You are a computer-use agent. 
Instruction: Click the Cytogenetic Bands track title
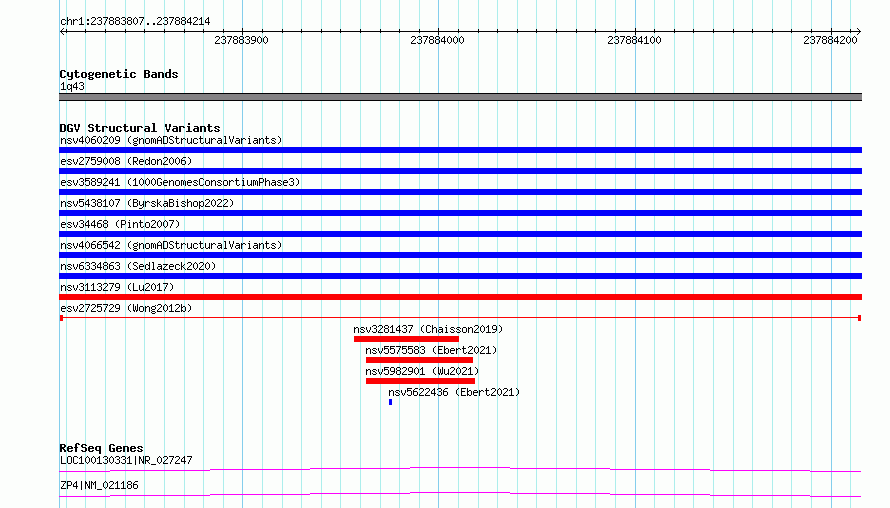(x=119, y=74)
